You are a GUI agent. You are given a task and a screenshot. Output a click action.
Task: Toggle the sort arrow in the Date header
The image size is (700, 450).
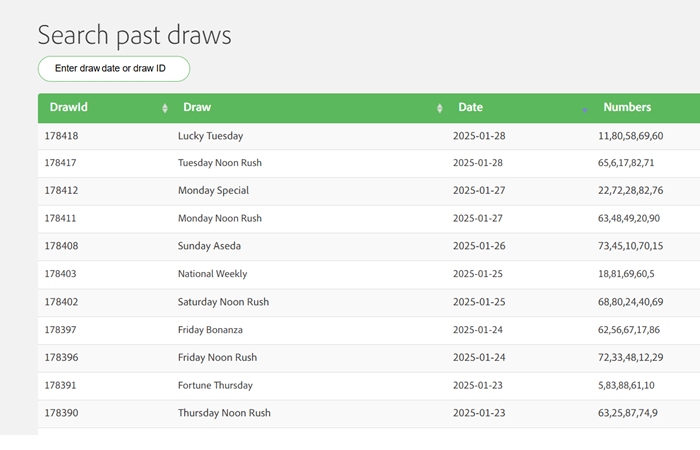pos(585,108)
